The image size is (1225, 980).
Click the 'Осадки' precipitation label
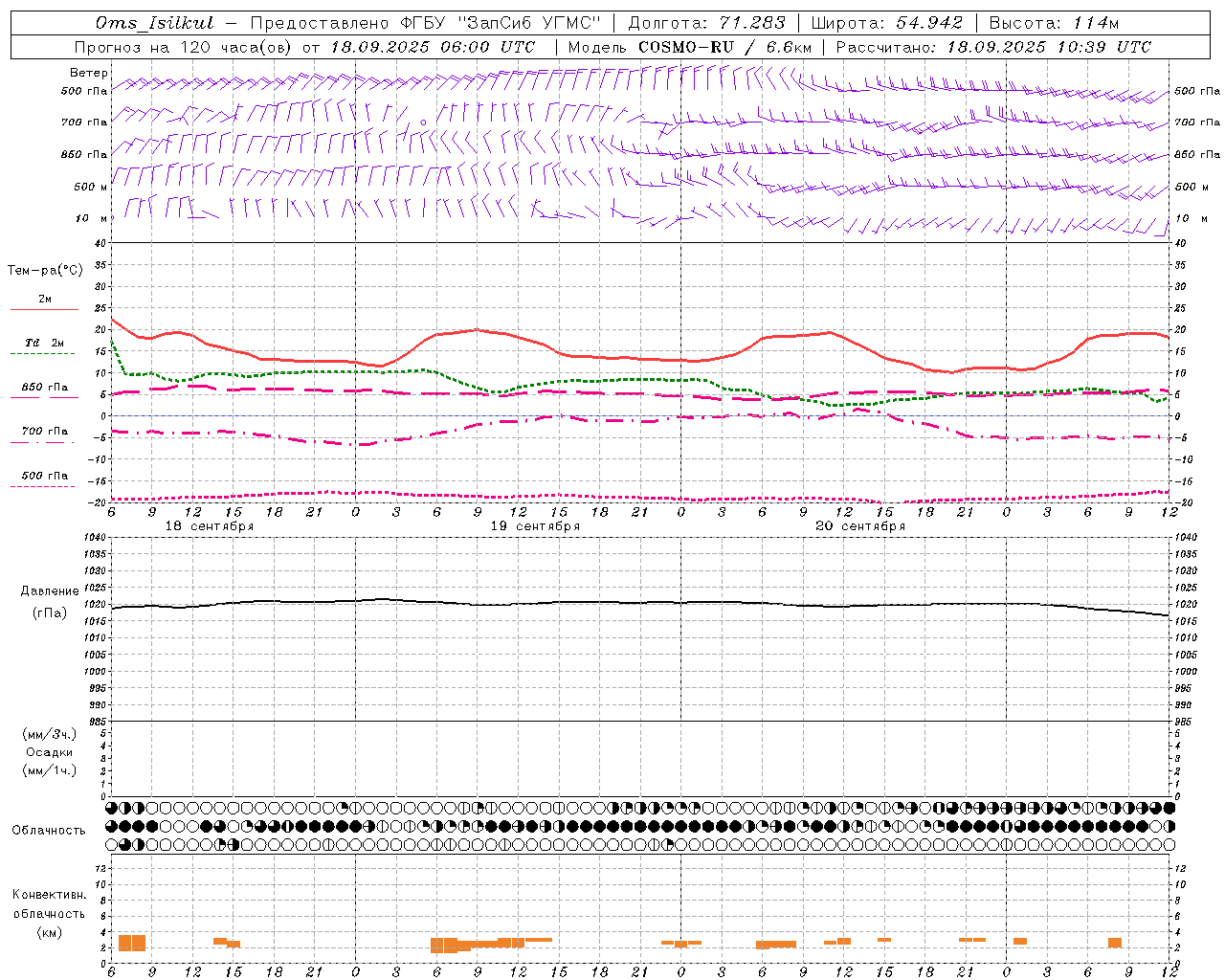49,752
